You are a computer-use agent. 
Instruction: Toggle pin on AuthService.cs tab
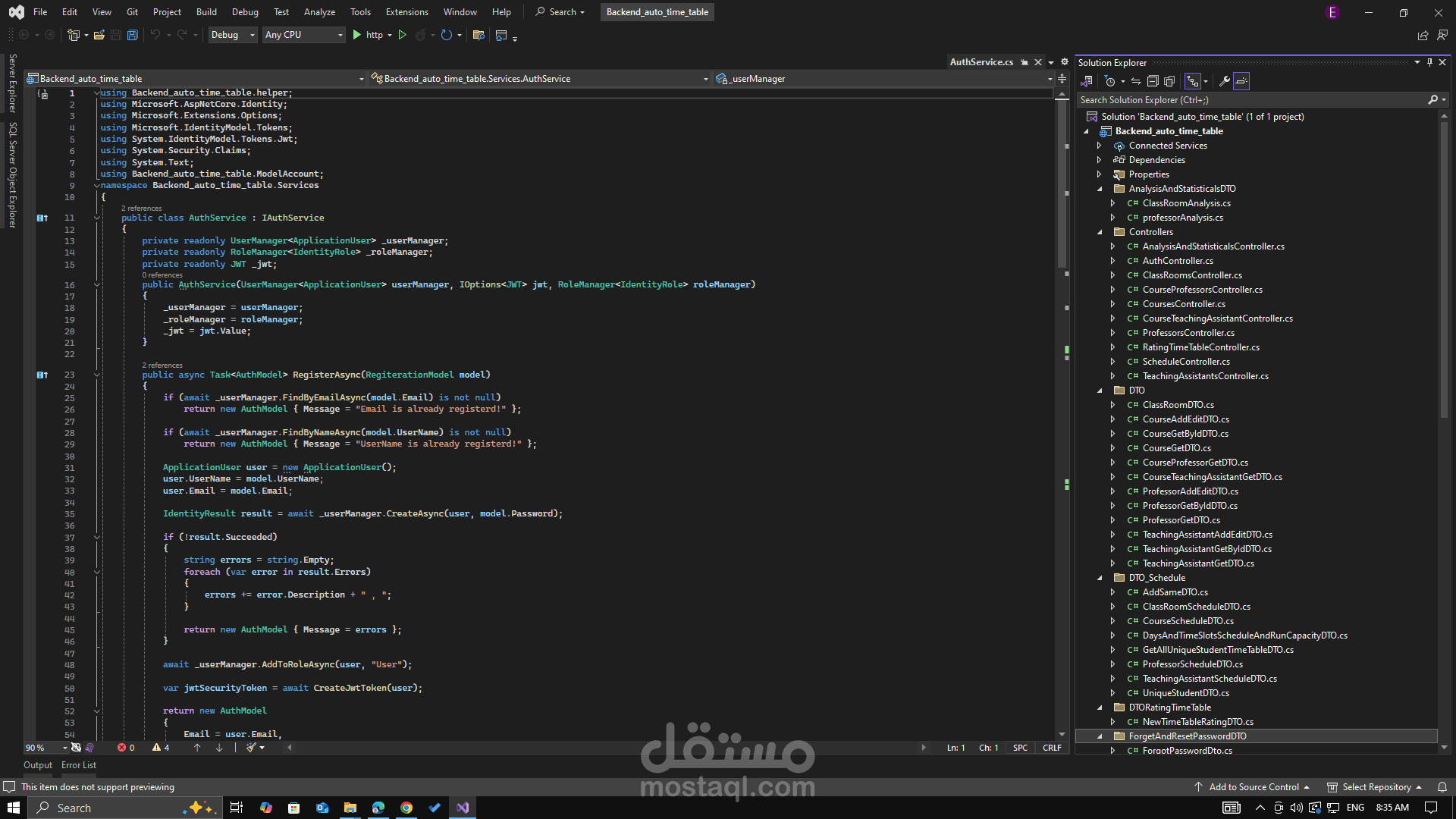coord(1025,62)
